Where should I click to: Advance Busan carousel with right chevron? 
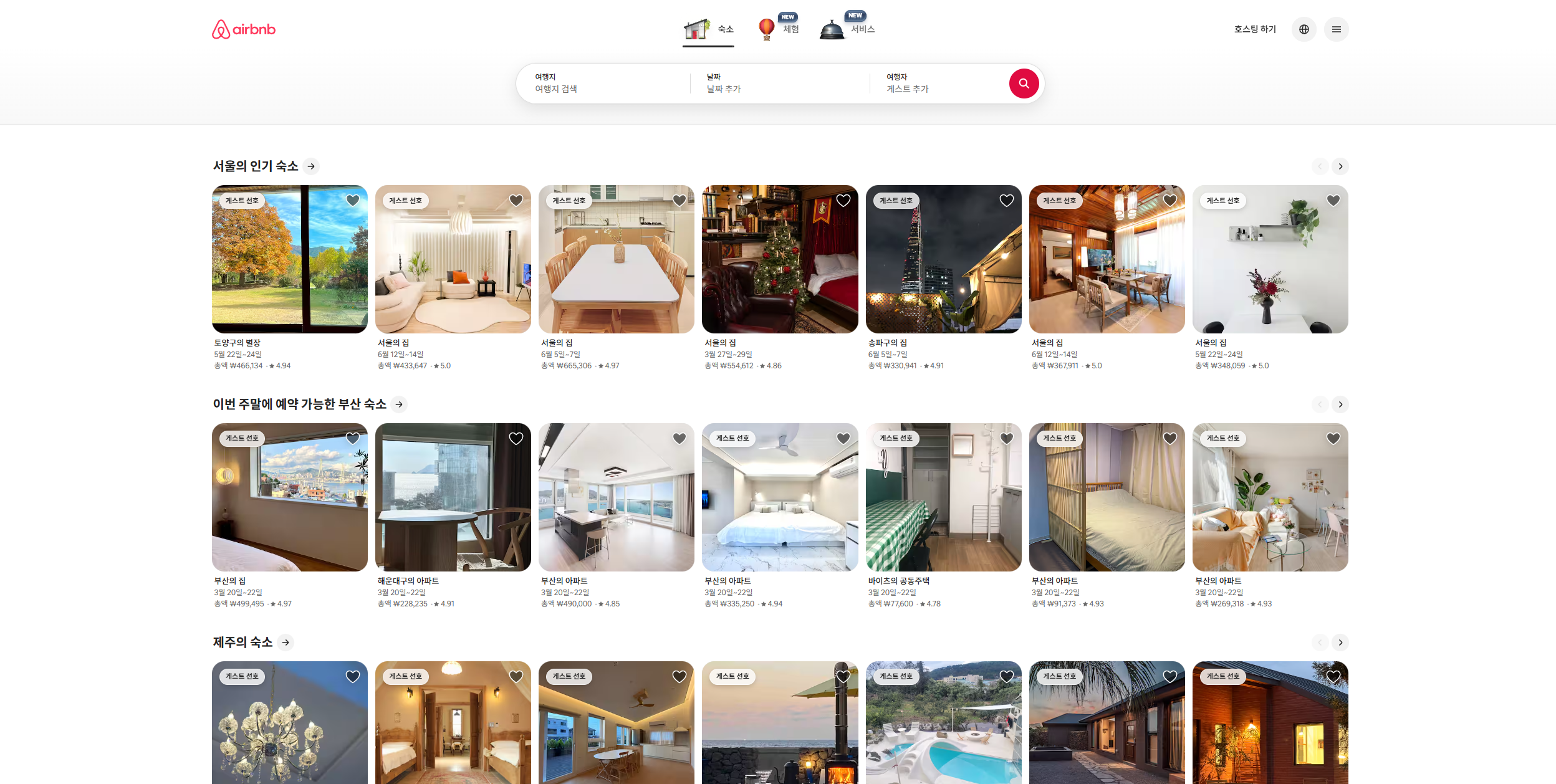1340,404
